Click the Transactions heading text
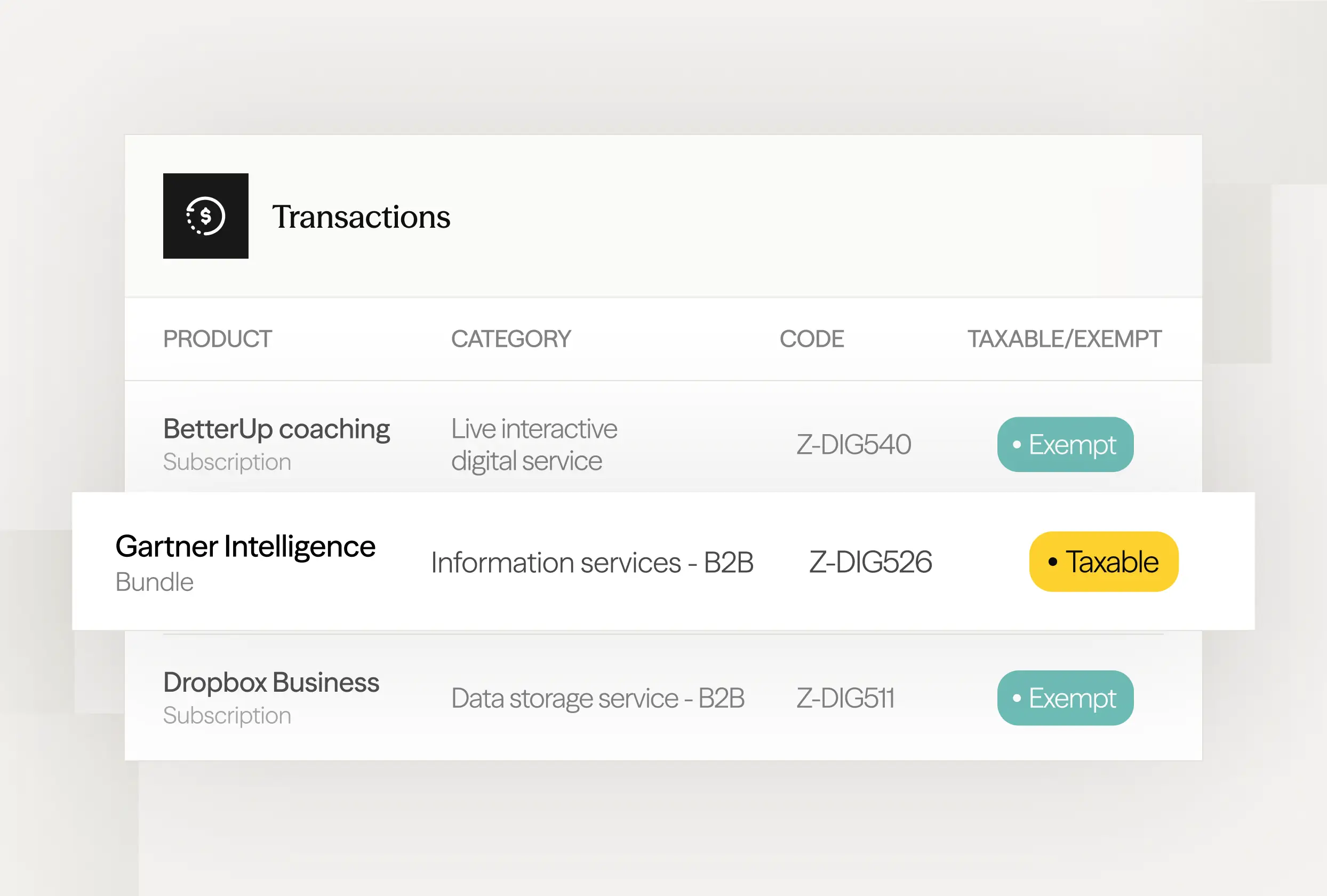1327x896 pixels. pyautogui.click(x=361, y=217)
